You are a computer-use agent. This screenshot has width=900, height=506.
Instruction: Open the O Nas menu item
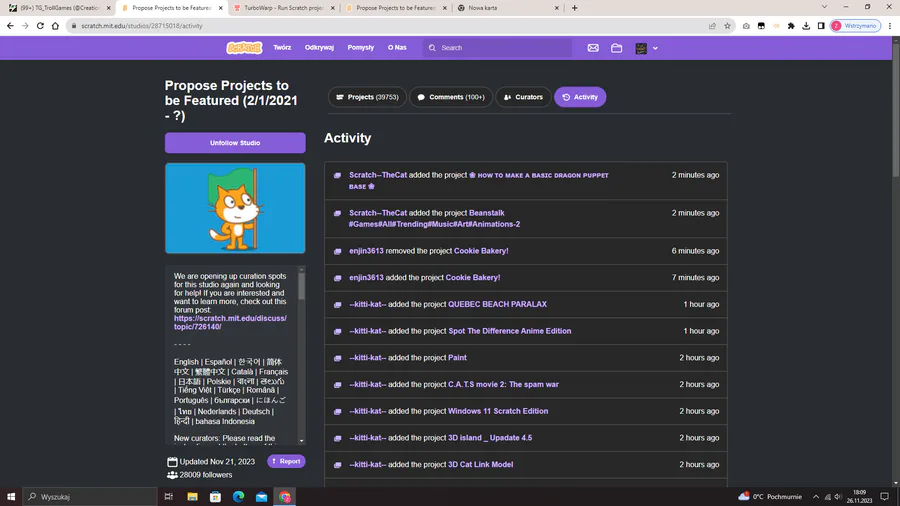pos(397,48)
